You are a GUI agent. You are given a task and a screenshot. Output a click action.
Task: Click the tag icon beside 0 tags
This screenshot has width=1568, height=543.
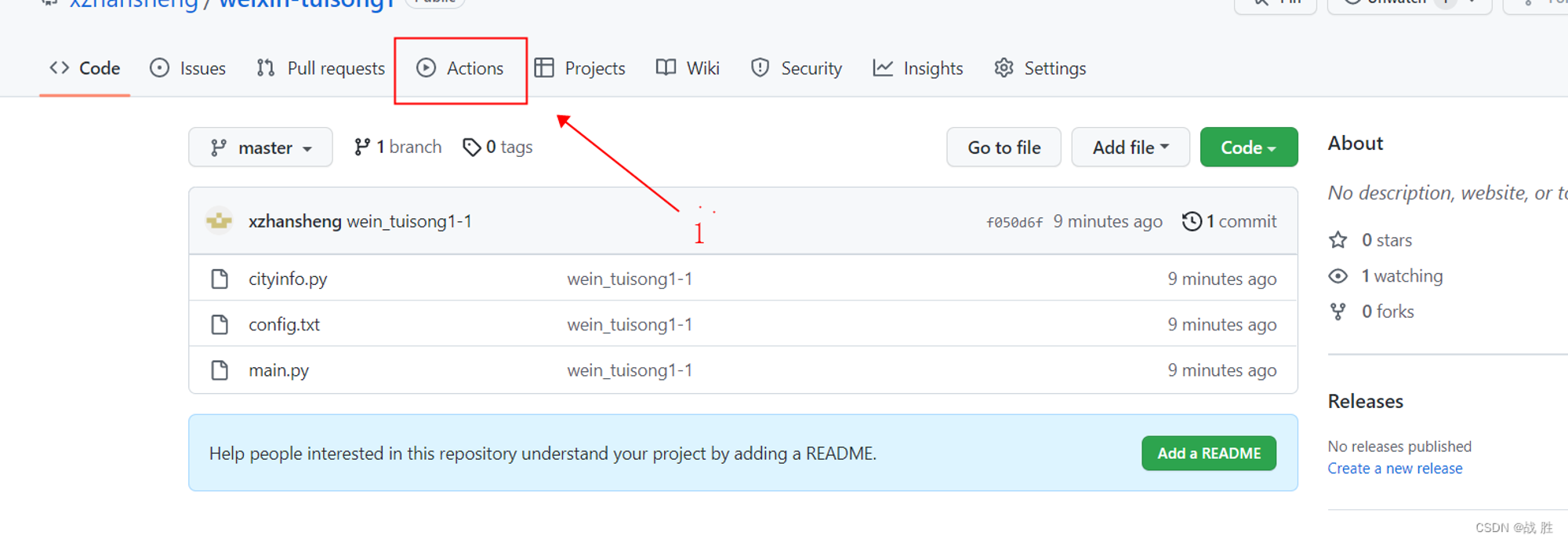tap(471, 147)
